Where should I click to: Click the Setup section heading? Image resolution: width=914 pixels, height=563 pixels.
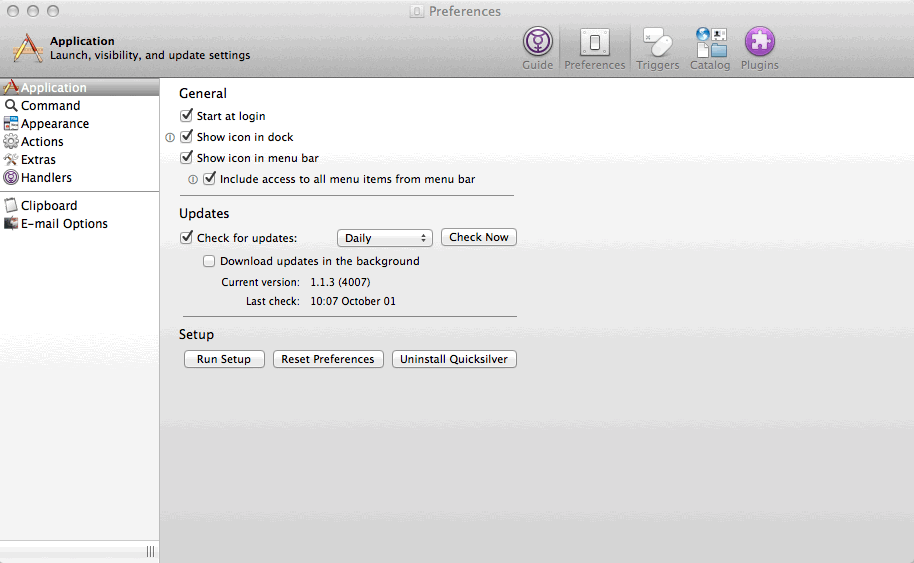[196, 335]
